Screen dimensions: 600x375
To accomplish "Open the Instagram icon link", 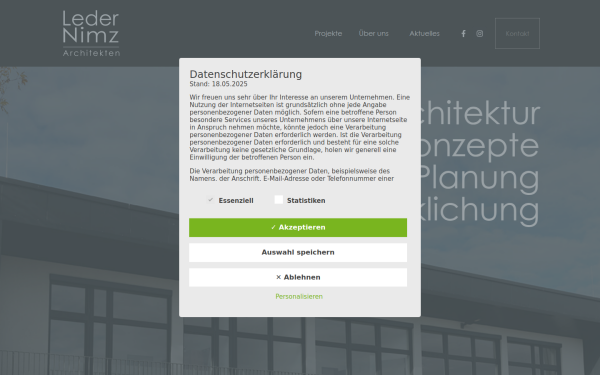I will point(479,34).
